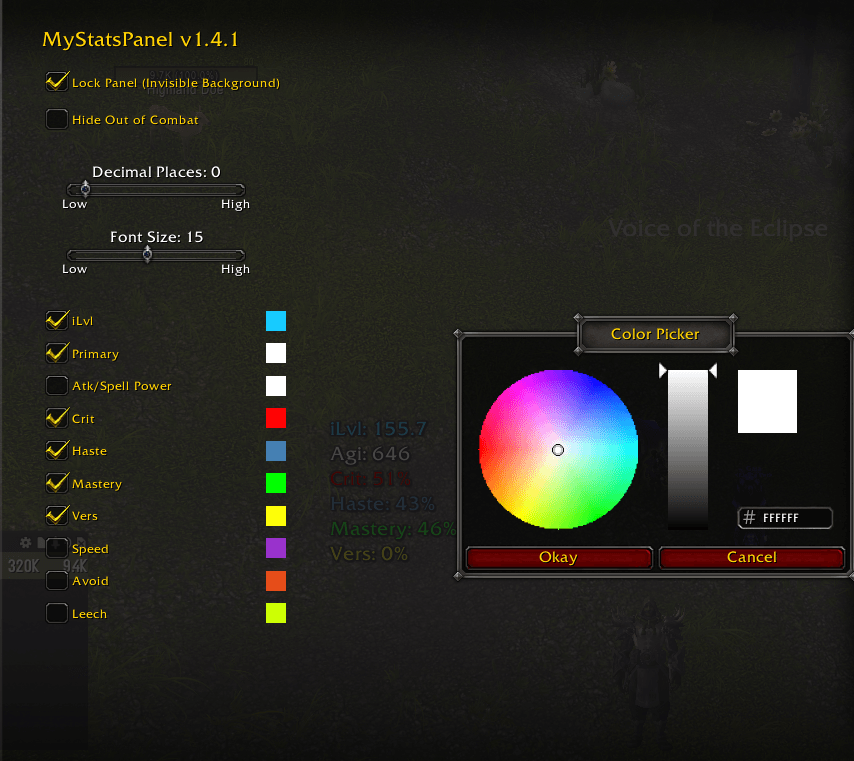This screenshot has width=854, height=761.
Task: Click the brightness bar in Color Picker
Action: [688, 449]
